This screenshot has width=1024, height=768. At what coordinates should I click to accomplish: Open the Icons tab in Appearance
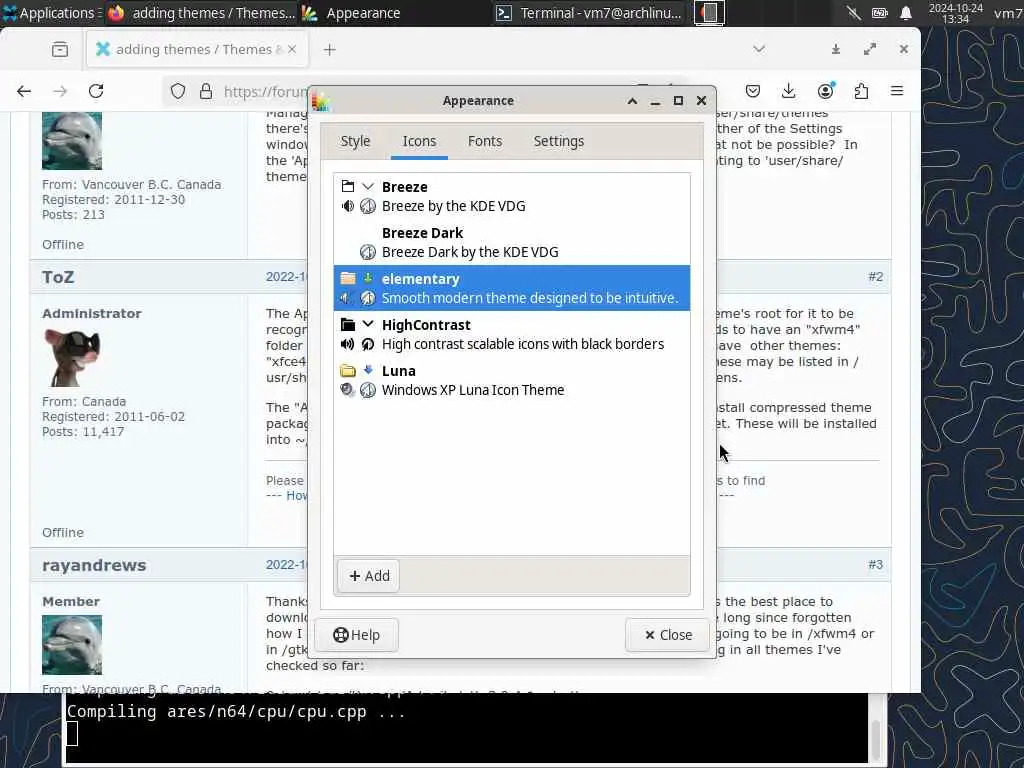pos(419,141)
